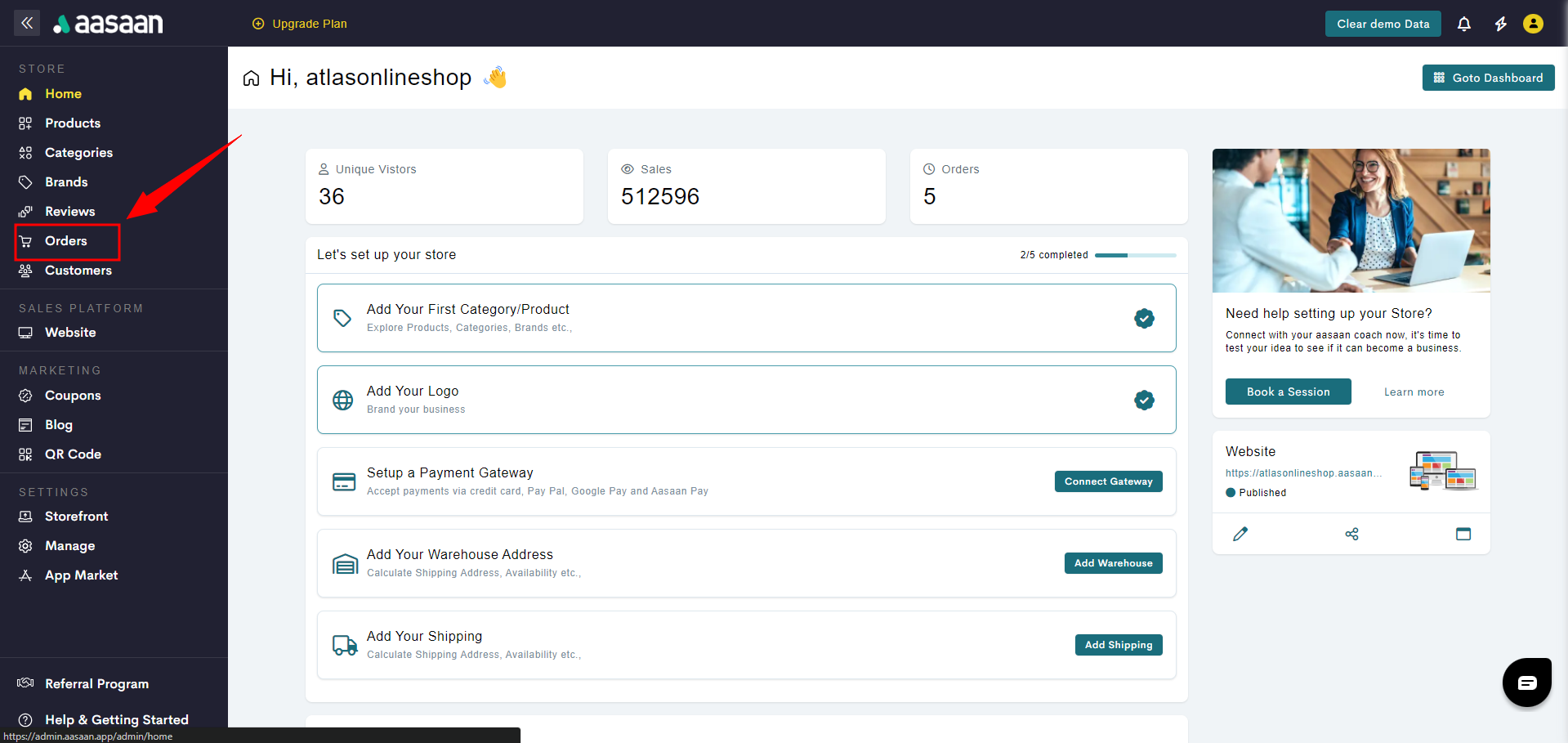Open the user profile avatar
This screenshot has width=1568, height=743.
point(1533,24)
